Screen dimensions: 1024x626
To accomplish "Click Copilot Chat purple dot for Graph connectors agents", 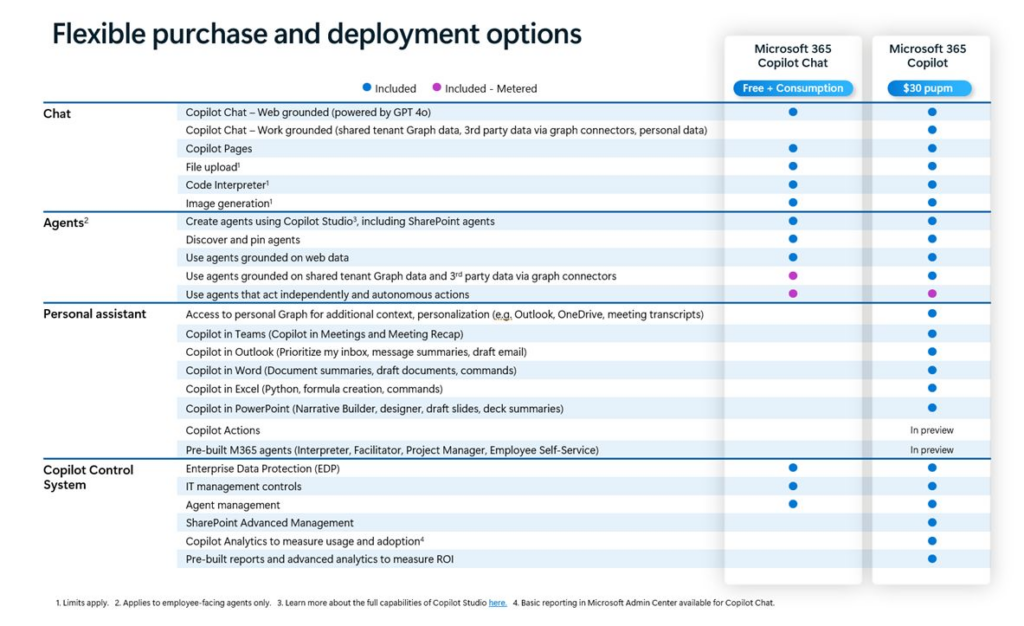I will click(x=793, y=275).
